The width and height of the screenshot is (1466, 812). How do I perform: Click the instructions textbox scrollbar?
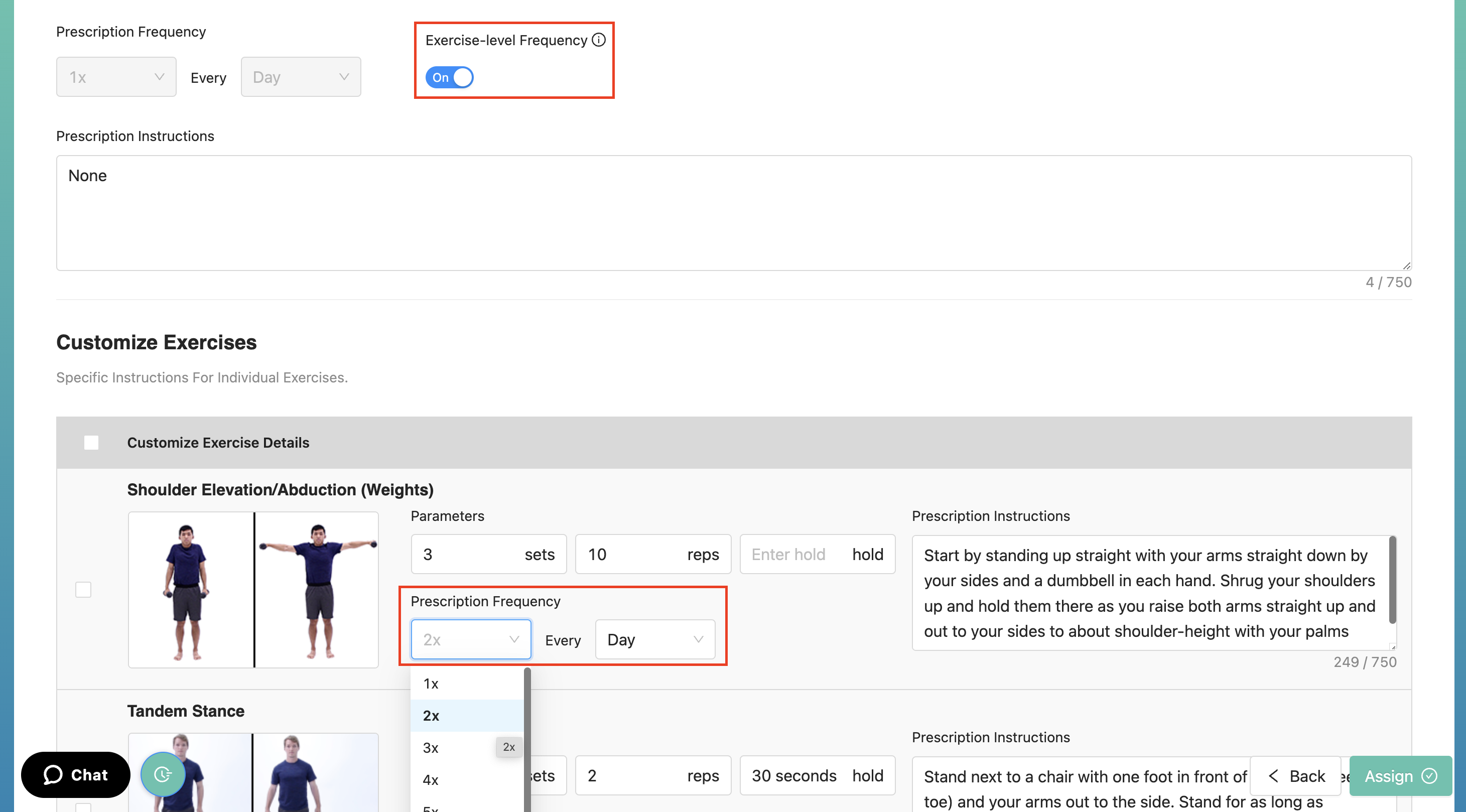pos(1392,581)
